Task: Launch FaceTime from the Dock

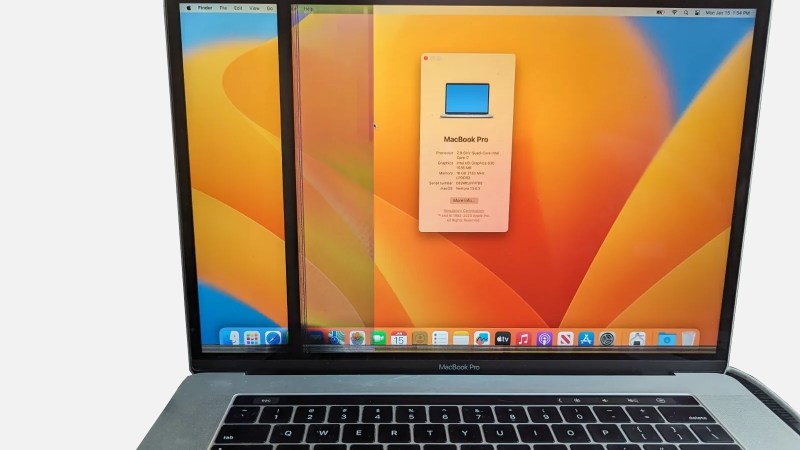Action: (378, 338)
